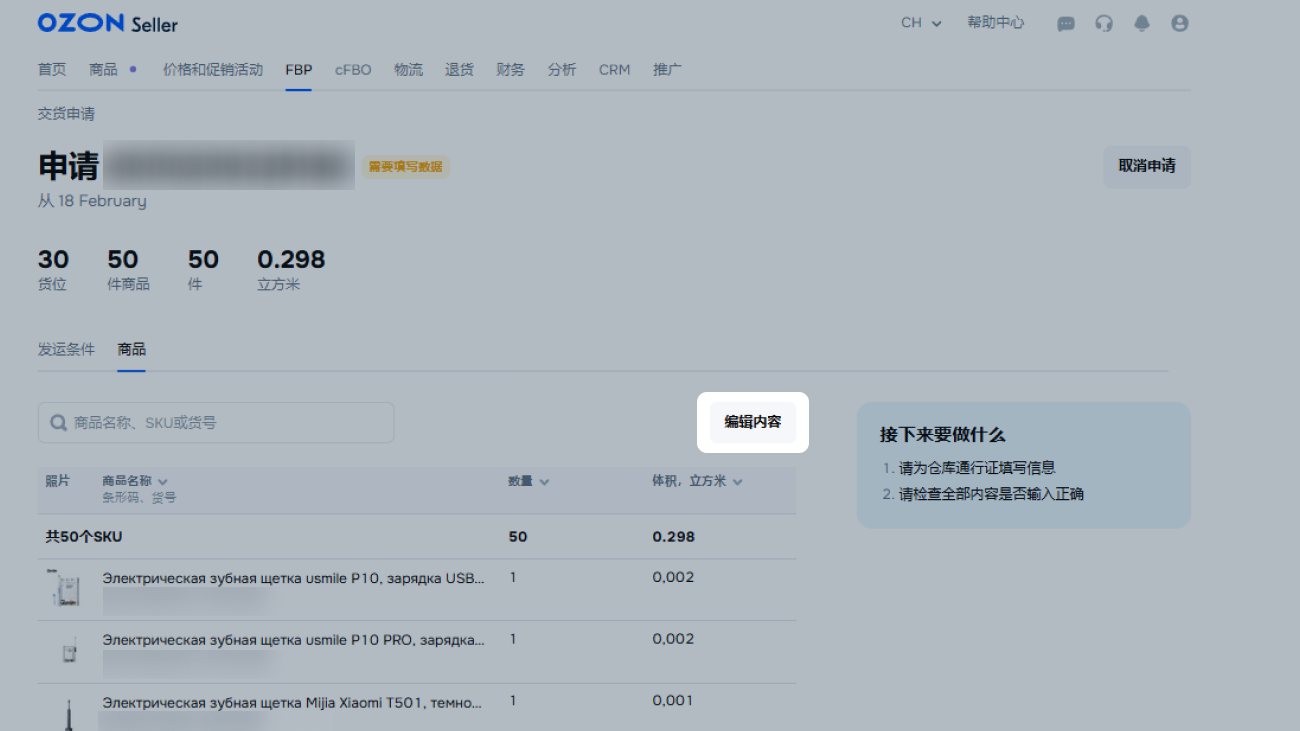Viewport: 1300px width, 731px height.
Task: Expand the CH language dropdown
Action: 921,23
